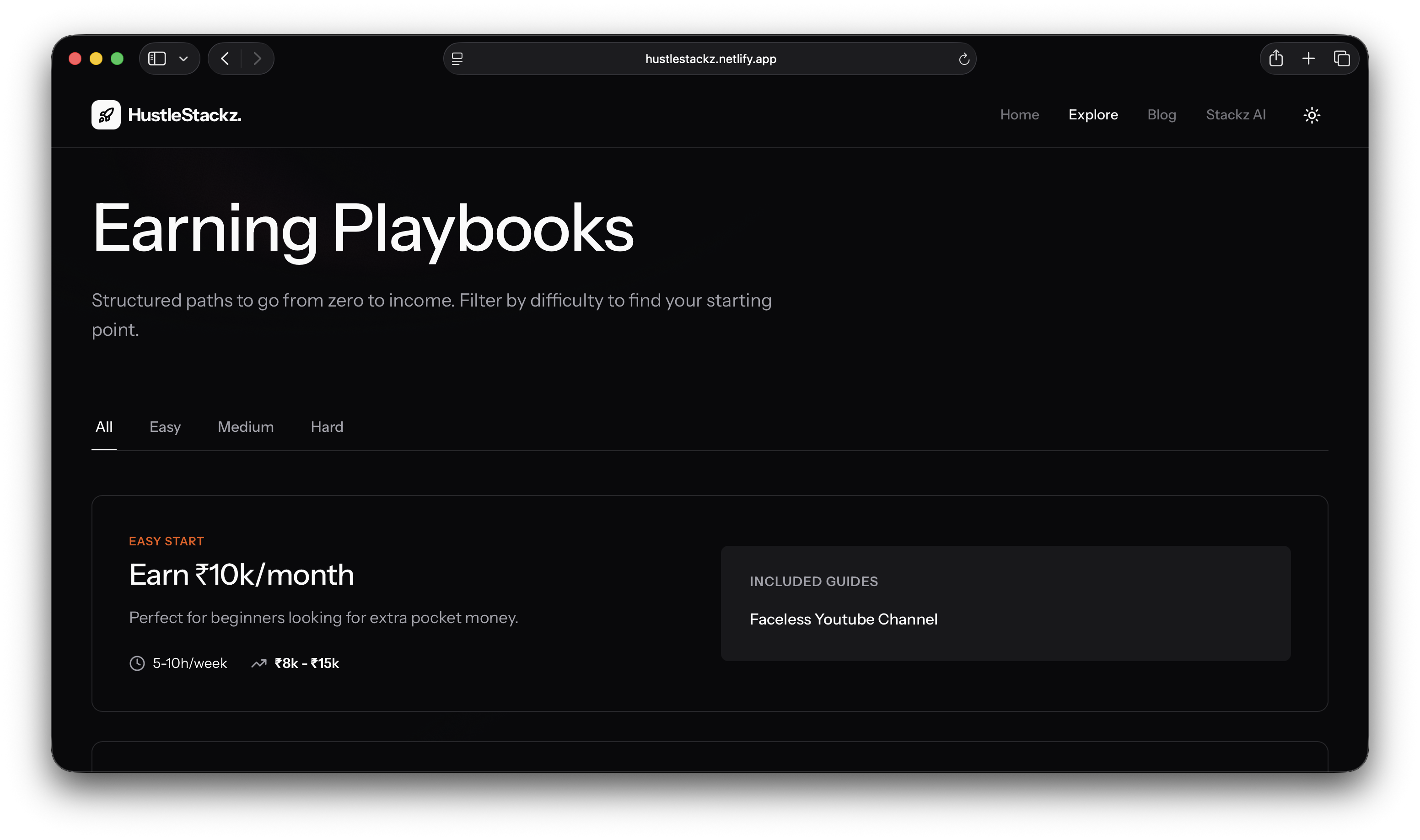Click the address bar showing hustlestackz.netlify.app
The height and width of the screenshot is (840, 1420).
[x=710, y=58]
